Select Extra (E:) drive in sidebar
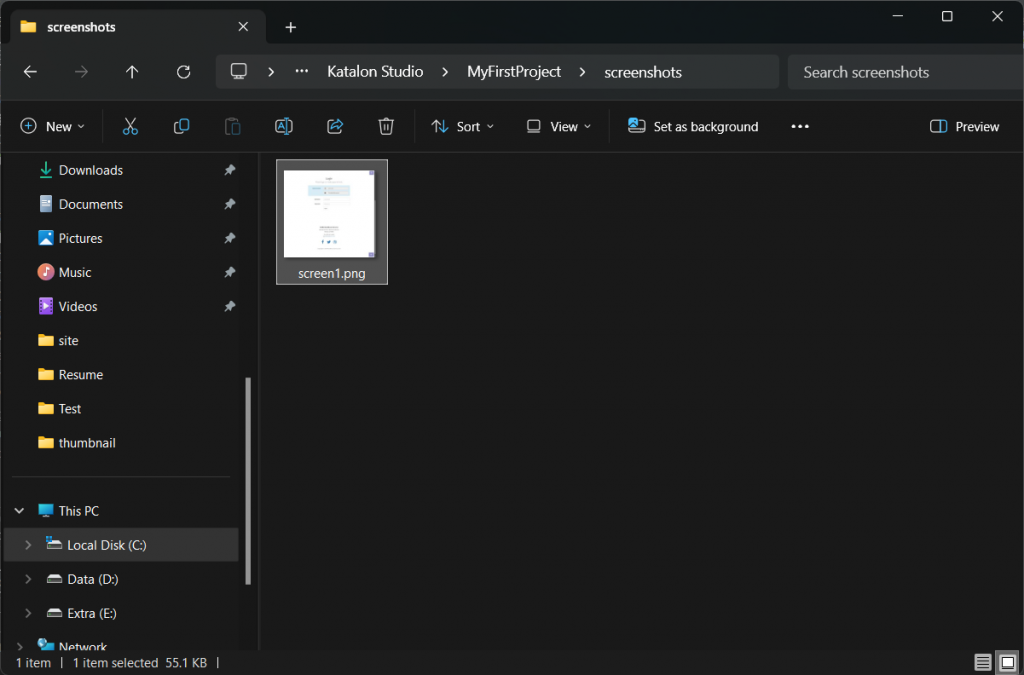Screen dimensions: 1024x675 pyautogui.click(x=91, y=612)
